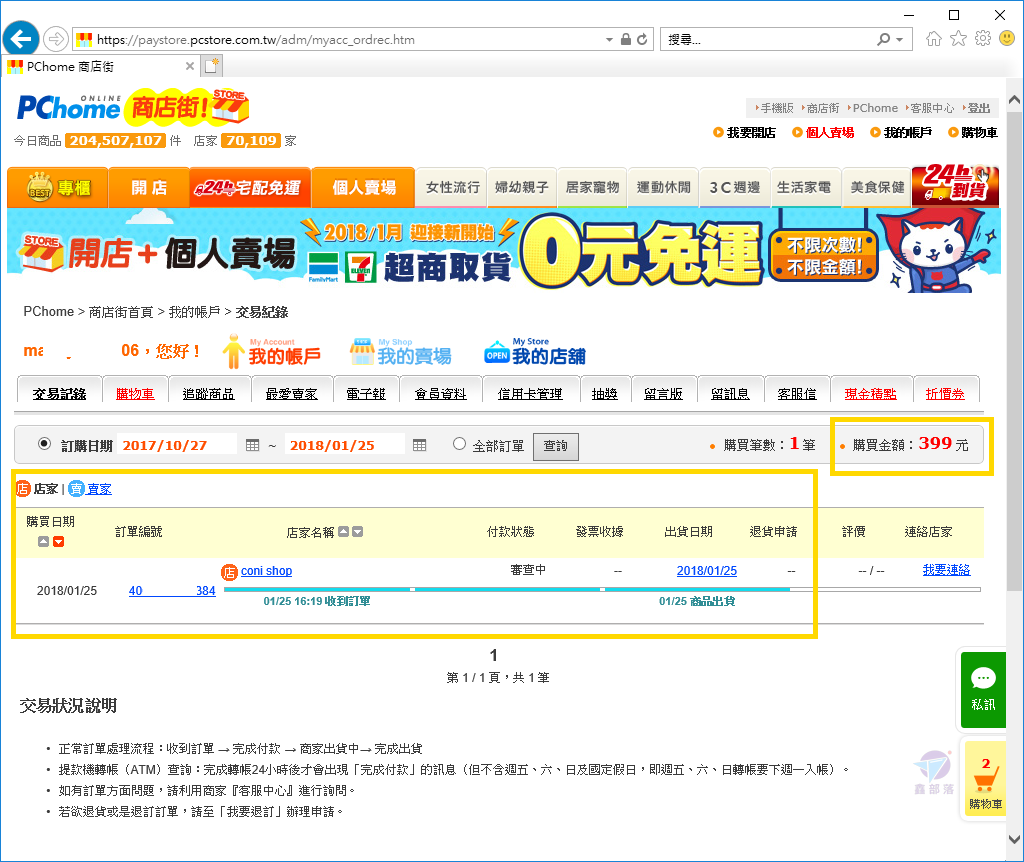
Task: Open the browser home icon
Action: pyautogui.click(x=934, y=39)
